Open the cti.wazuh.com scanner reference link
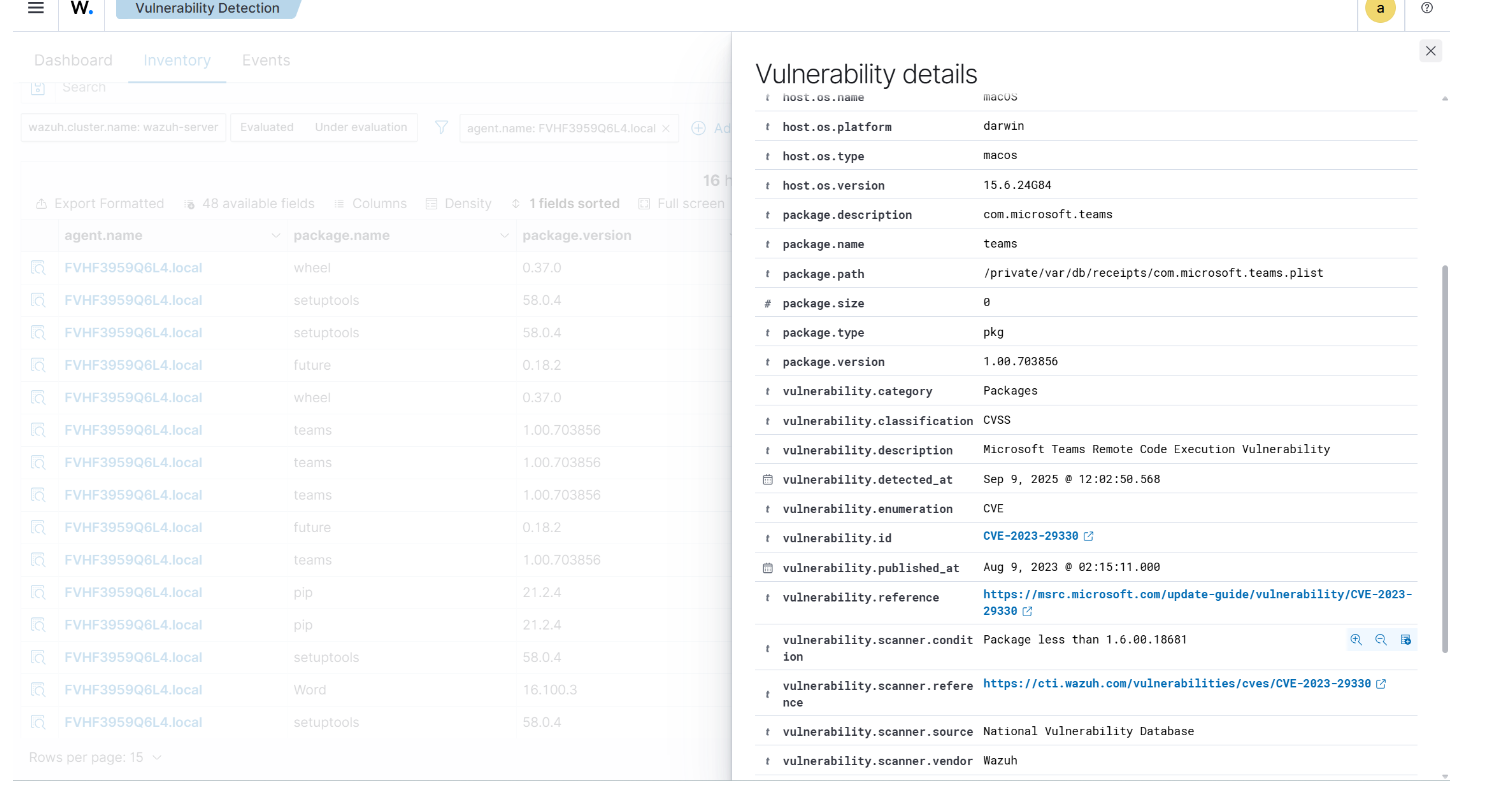 pyautogui.click(x=1177, y=684)
